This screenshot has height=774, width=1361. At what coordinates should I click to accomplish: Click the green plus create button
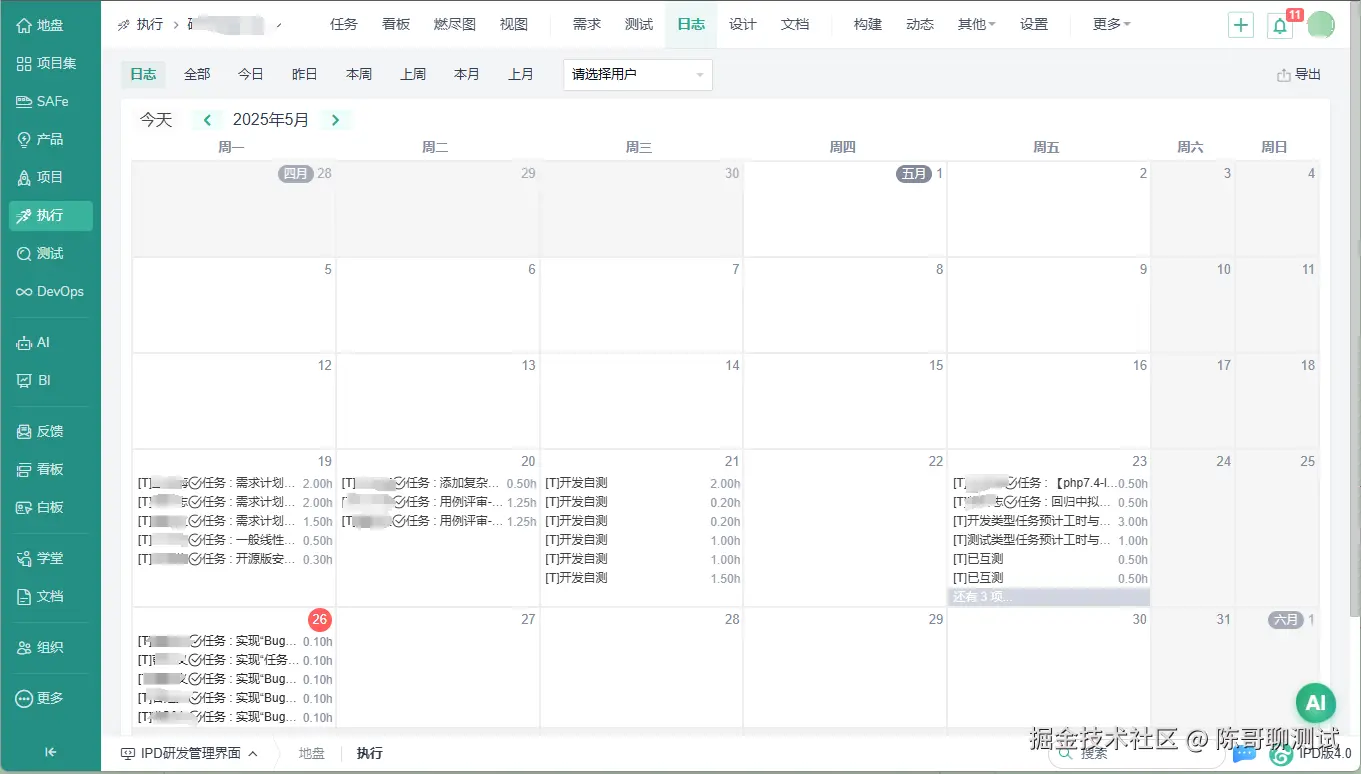(1241, 25)
